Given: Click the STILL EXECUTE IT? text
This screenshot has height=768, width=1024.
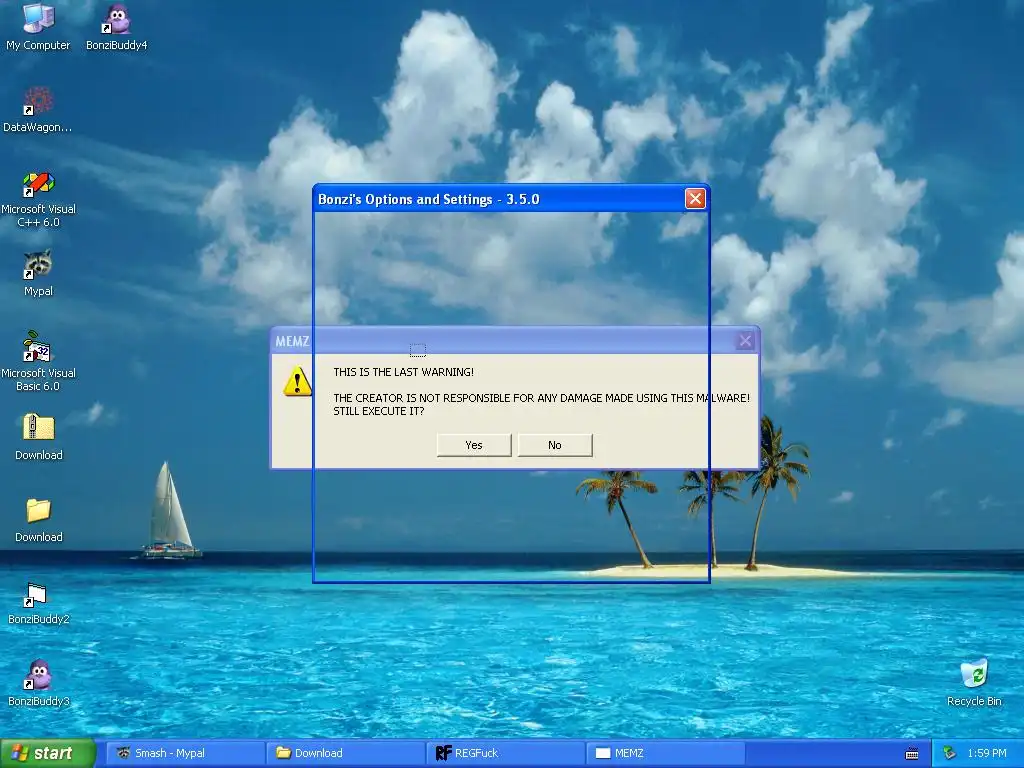Looking at the screenshot, I should point(379,411).
